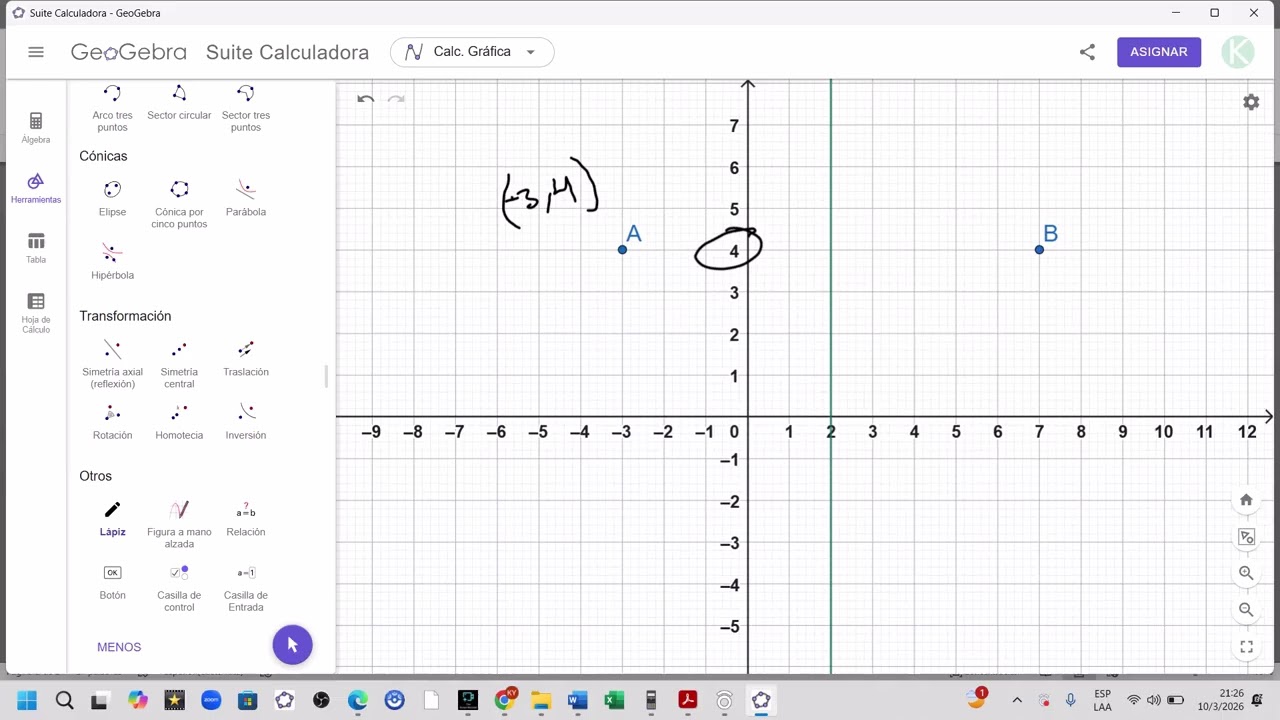Viewport: 1280px width, 720px height.
Task: Undo the last action
Action: pyautogui.click(x=366, y=99)
